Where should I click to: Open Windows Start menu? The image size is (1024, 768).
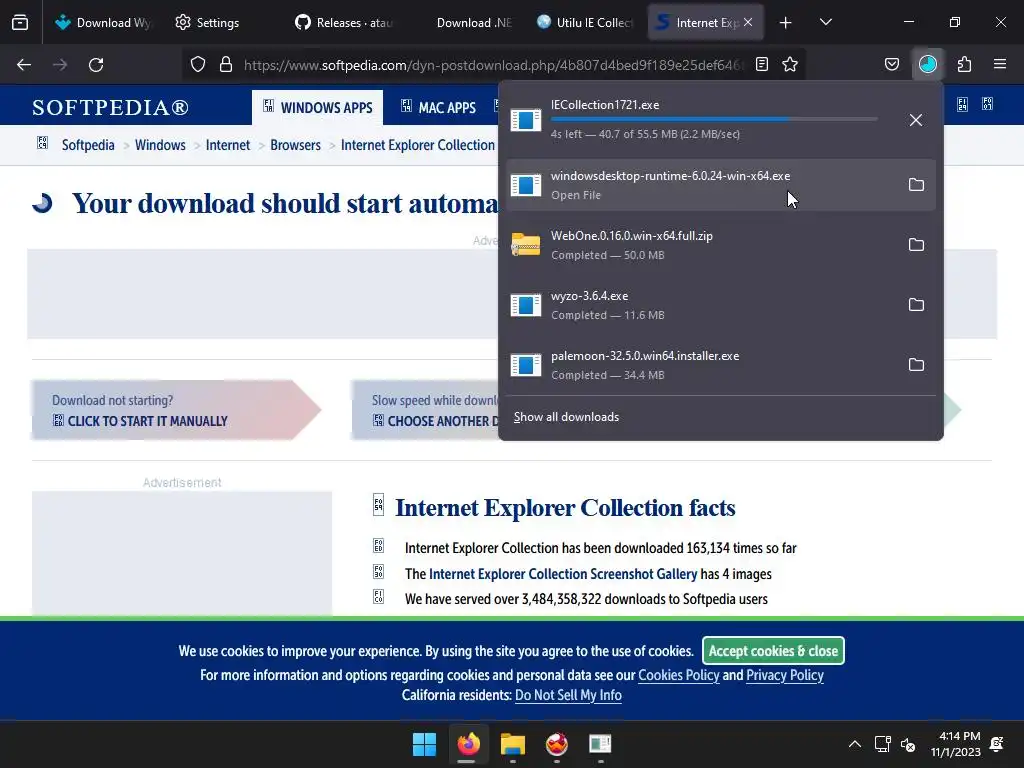(x=424, y=744)
